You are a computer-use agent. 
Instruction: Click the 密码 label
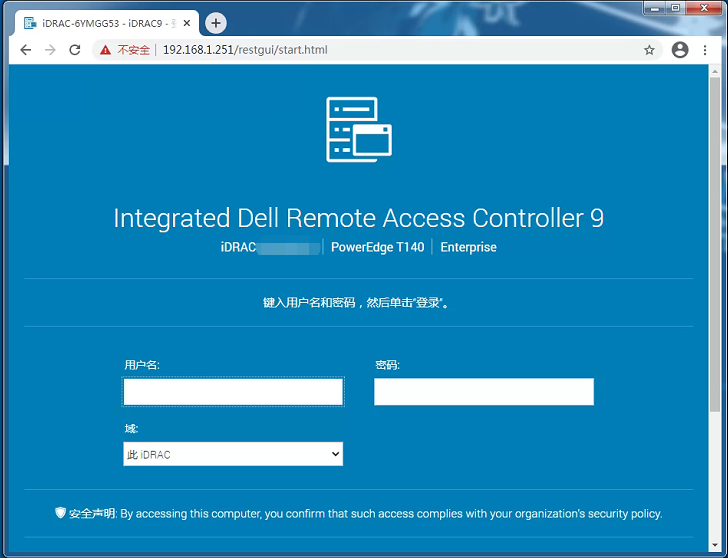point(387,365)
